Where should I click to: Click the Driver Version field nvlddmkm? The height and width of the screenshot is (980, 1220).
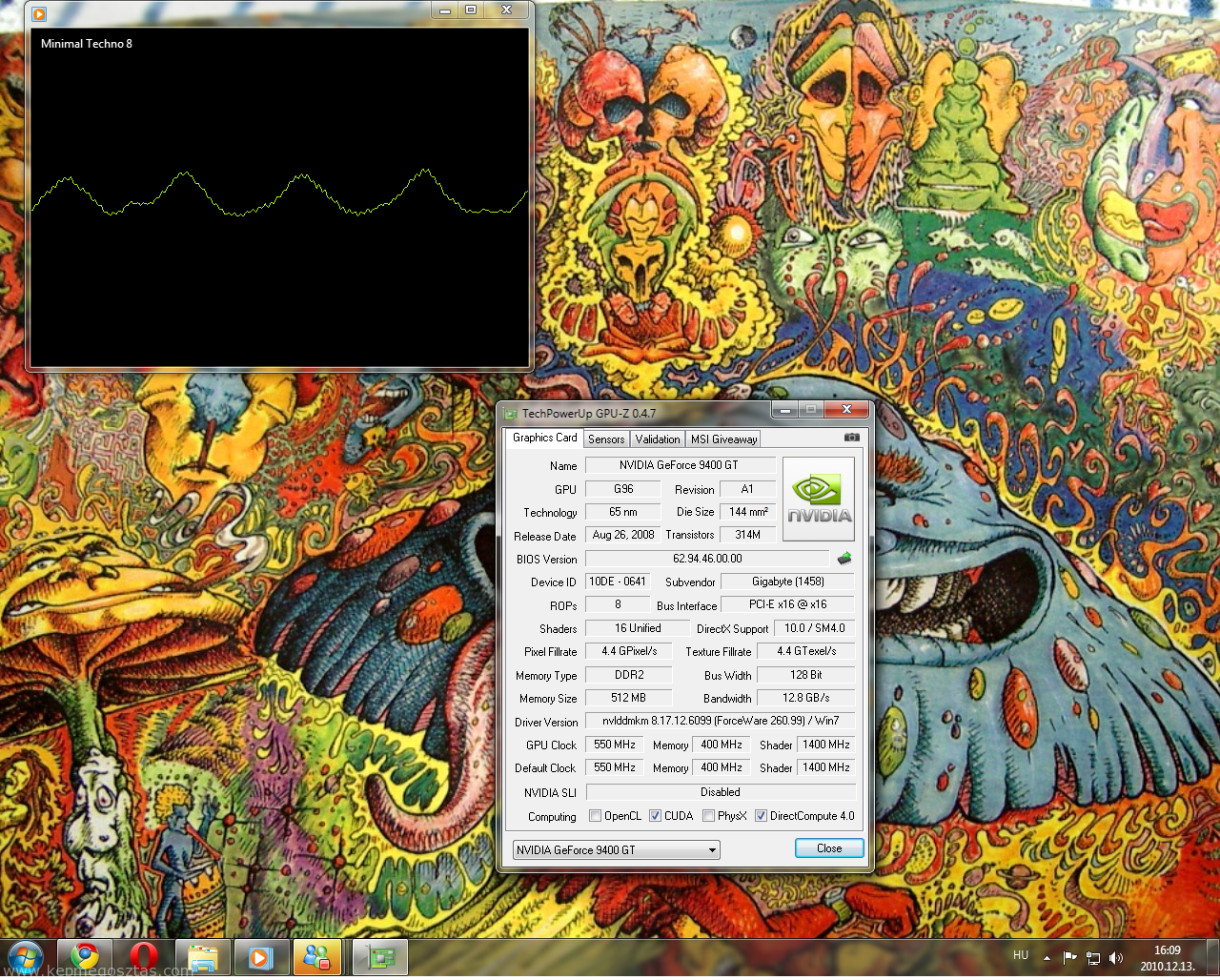pos(721,721)
